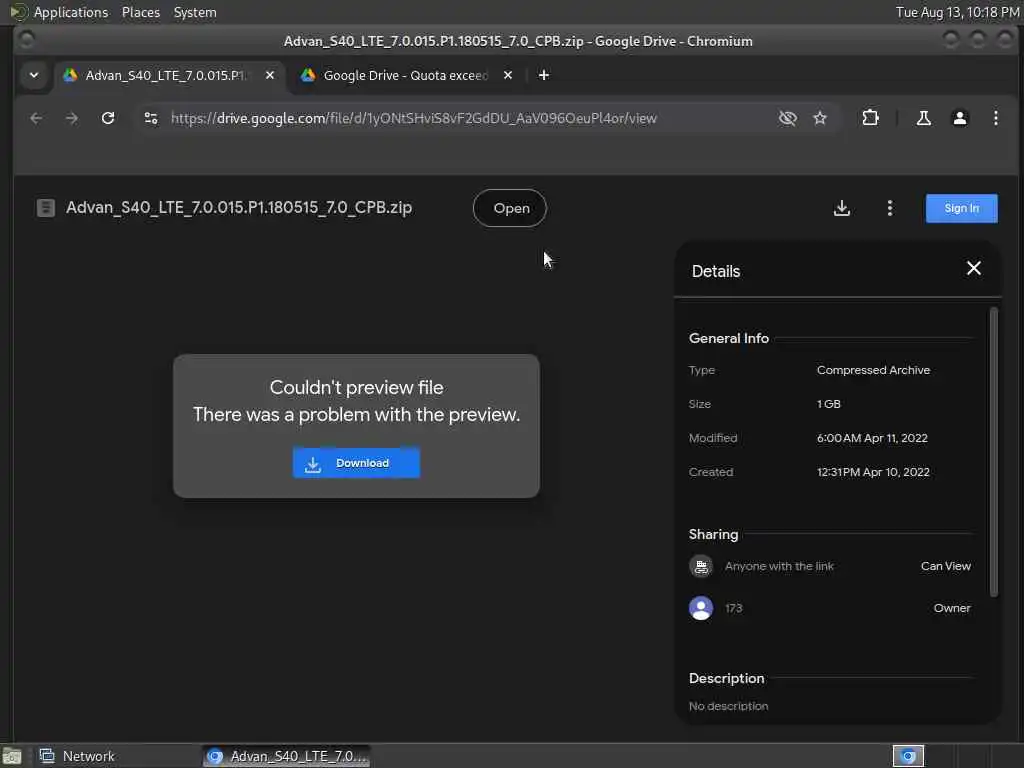Open the browser profile icon
The height and width of the screenshot is (768, 1024).
click(x=959, y=118)
